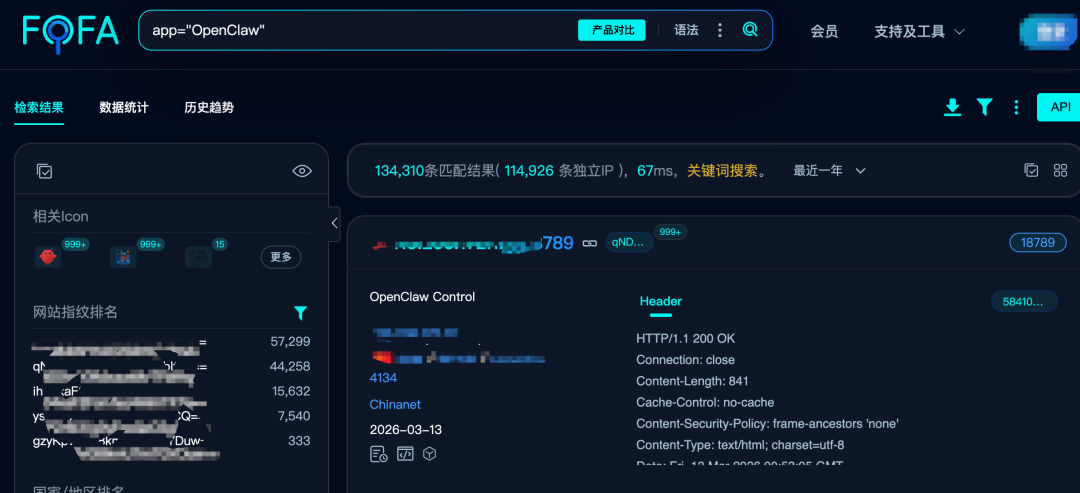This screenshot has width=1080, height=493.
Task: Open the filter funnel icon in top toolbar
Action: [985, 107]
